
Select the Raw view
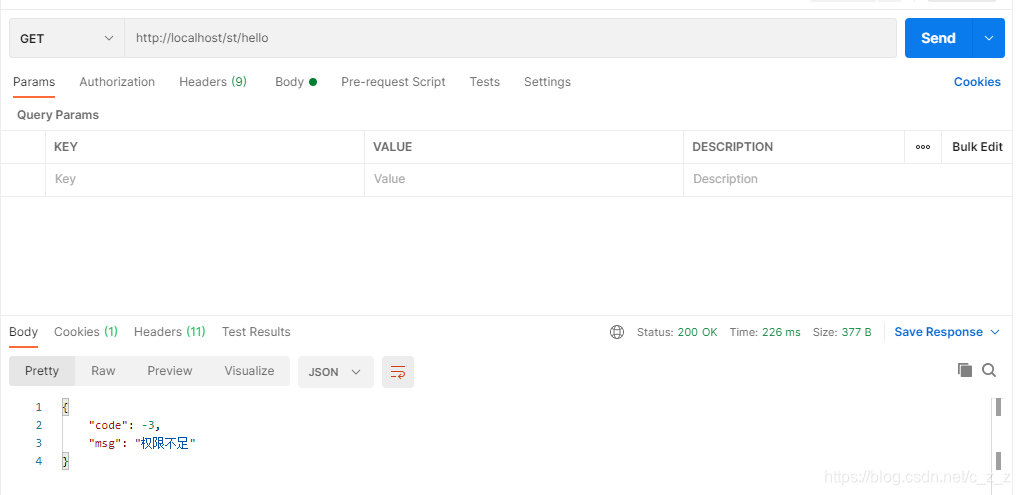click(103, 371)
